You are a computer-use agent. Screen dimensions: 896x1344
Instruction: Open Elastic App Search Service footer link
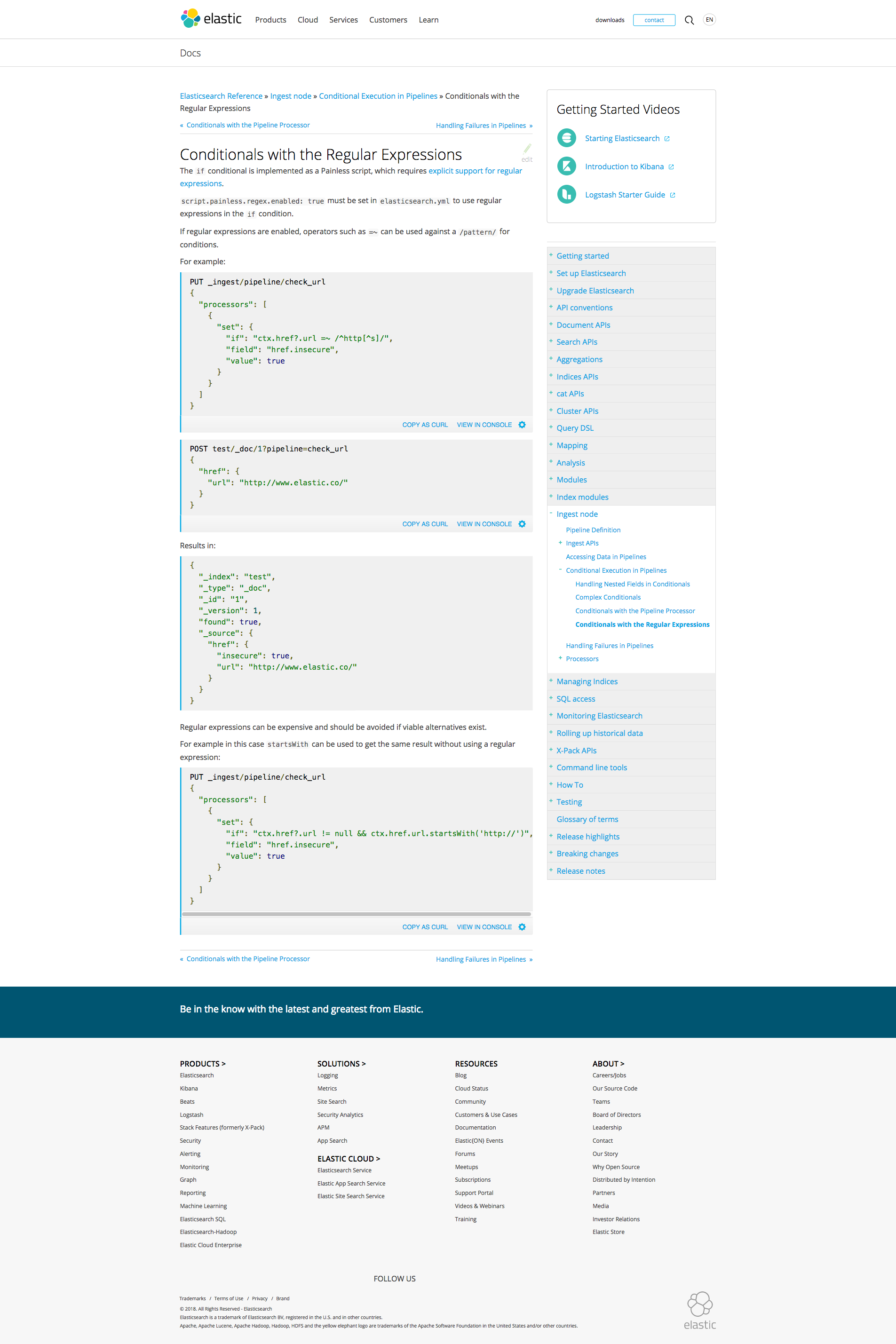point(351,1183)
